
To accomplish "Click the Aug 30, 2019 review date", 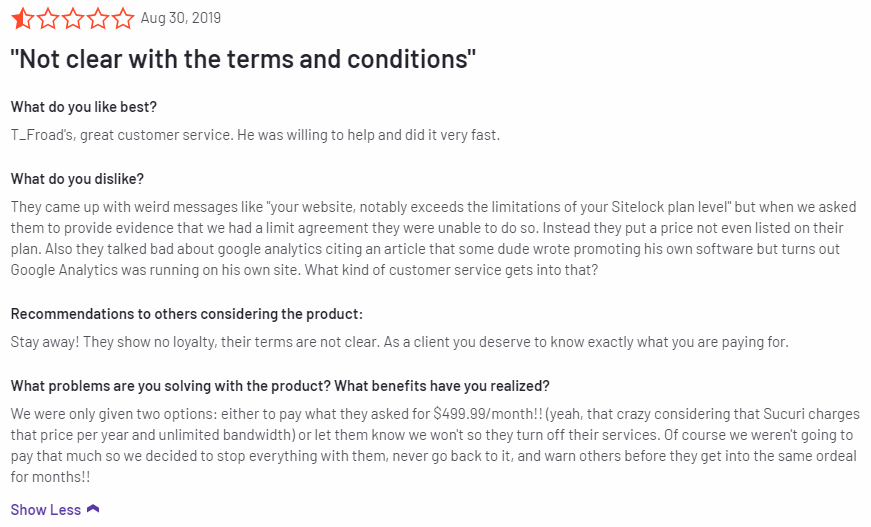I will click(181, 18).
